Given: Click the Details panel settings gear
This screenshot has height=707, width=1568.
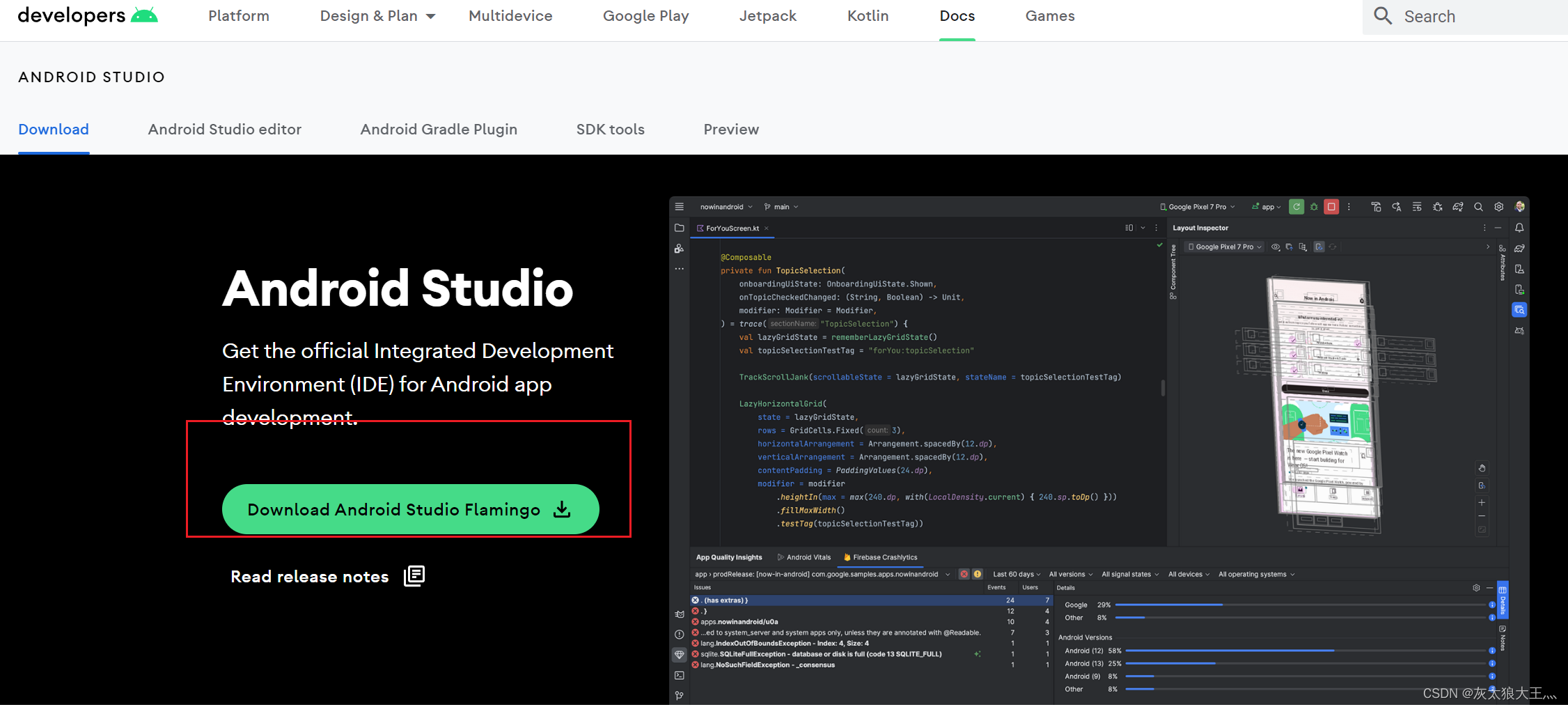Looking at the screenshot, I should coord(1476,588).
